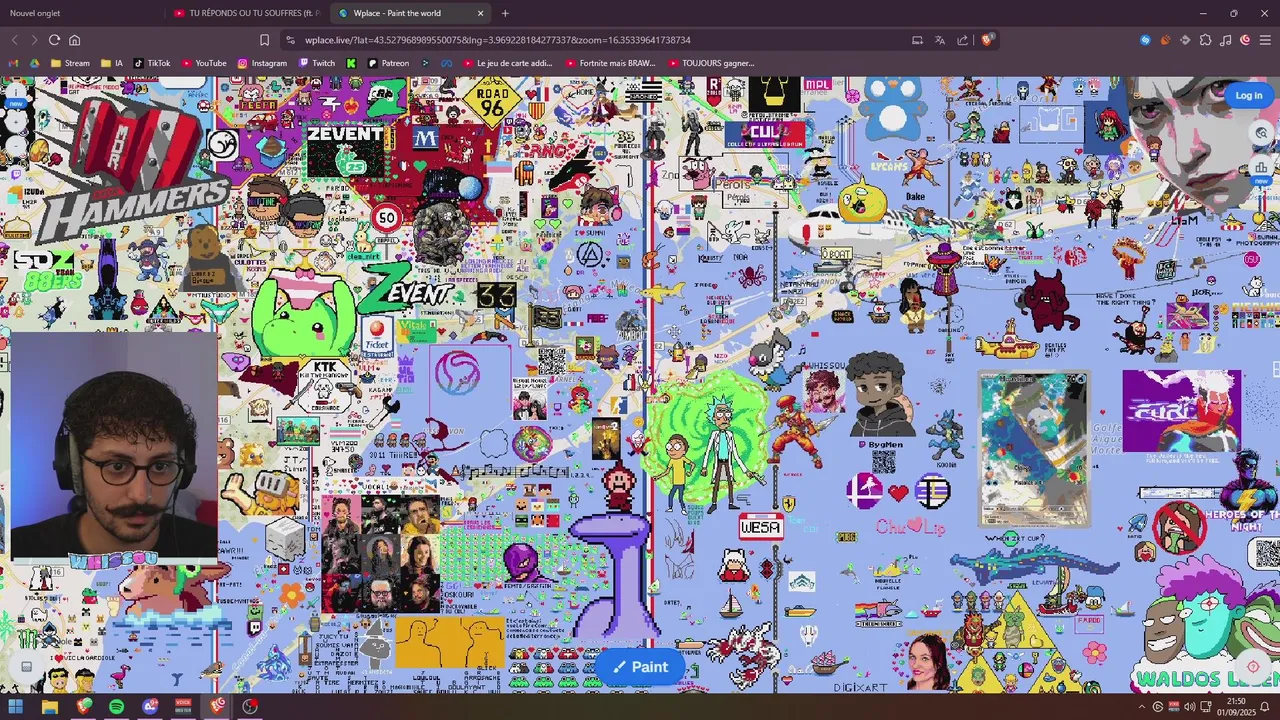Open the Patreon bookmark
The width and height of the screenshot is (1280, 720).
tap(388, 63)
